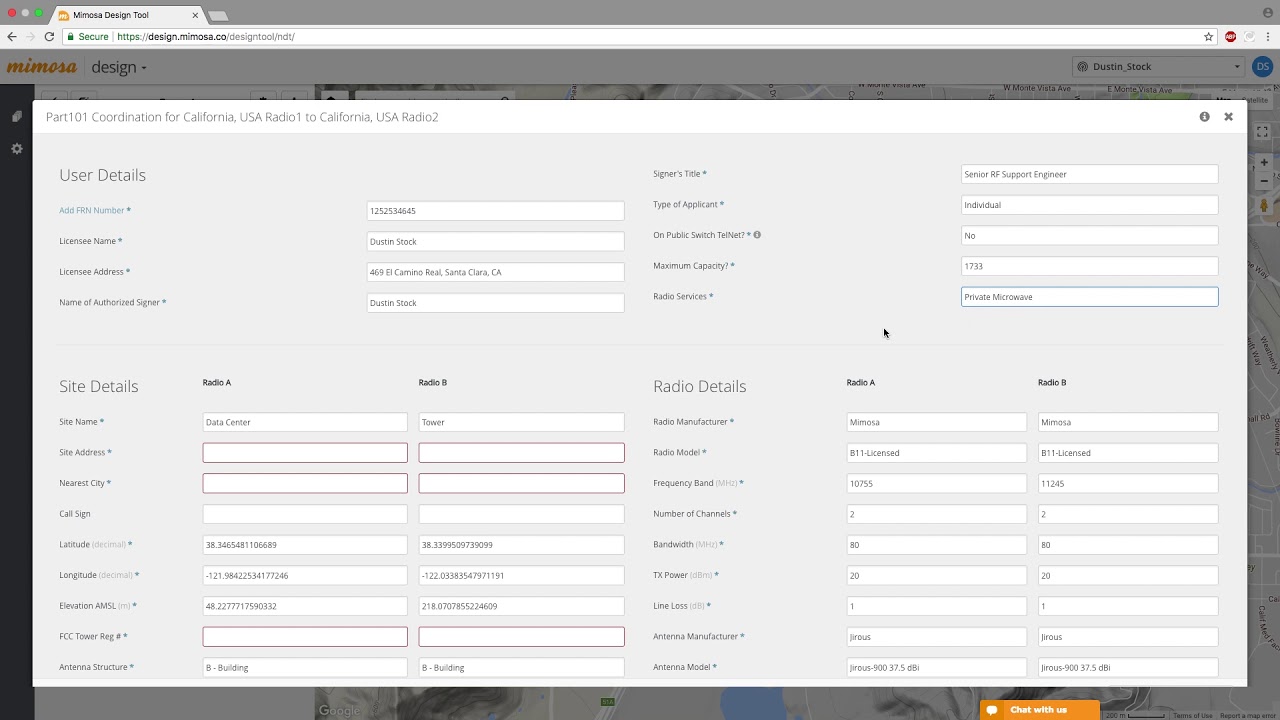Click the FRN Number field with 1252534645

pos(495,211)
